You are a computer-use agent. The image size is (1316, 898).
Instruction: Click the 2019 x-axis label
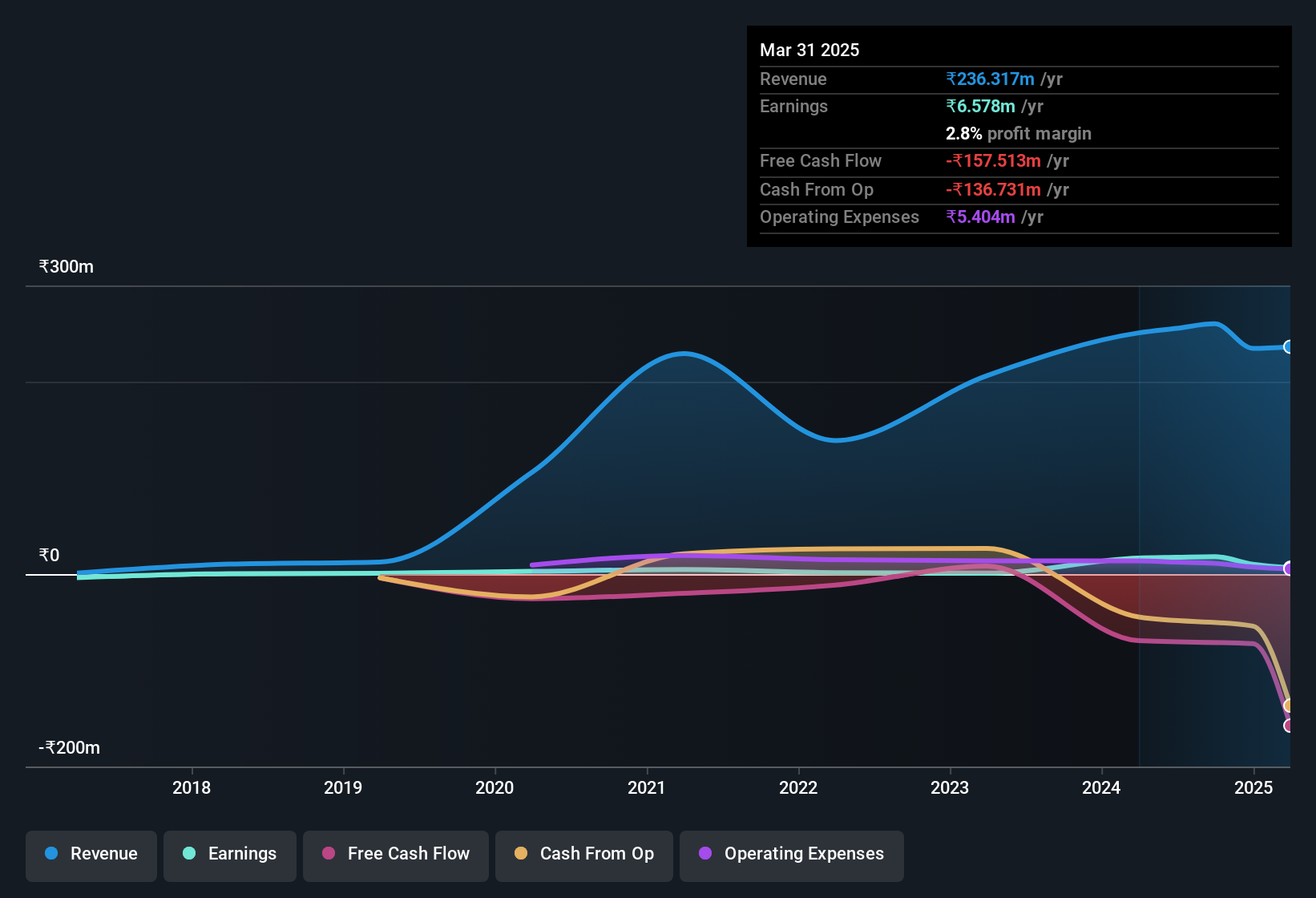point(343,788)
